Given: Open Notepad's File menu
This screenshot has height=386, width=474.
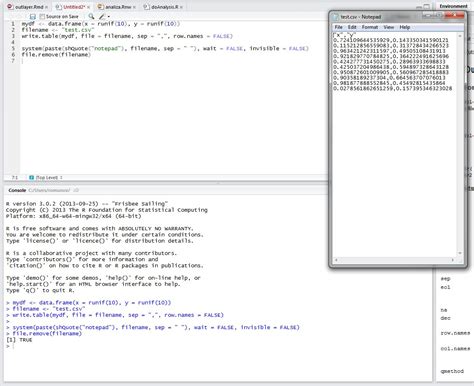Looking at the screenshot, I should point(339,27).
